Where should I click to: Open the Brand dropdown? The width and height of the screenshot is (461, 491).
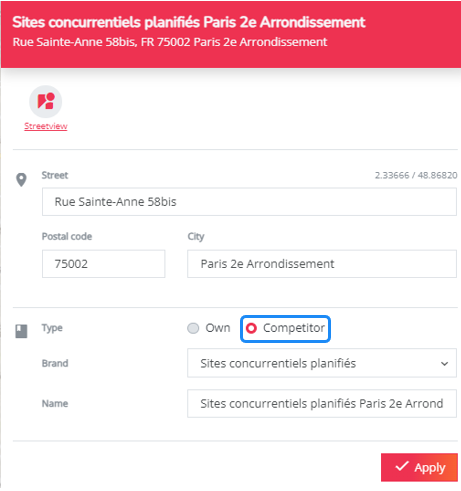322,363
